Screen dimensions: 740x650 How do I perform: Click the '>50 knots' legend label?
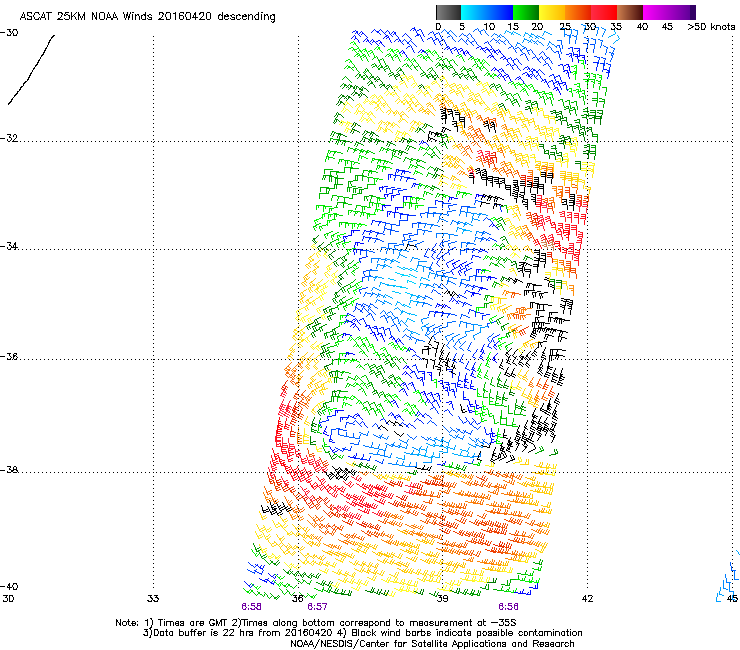coord(711,27)
